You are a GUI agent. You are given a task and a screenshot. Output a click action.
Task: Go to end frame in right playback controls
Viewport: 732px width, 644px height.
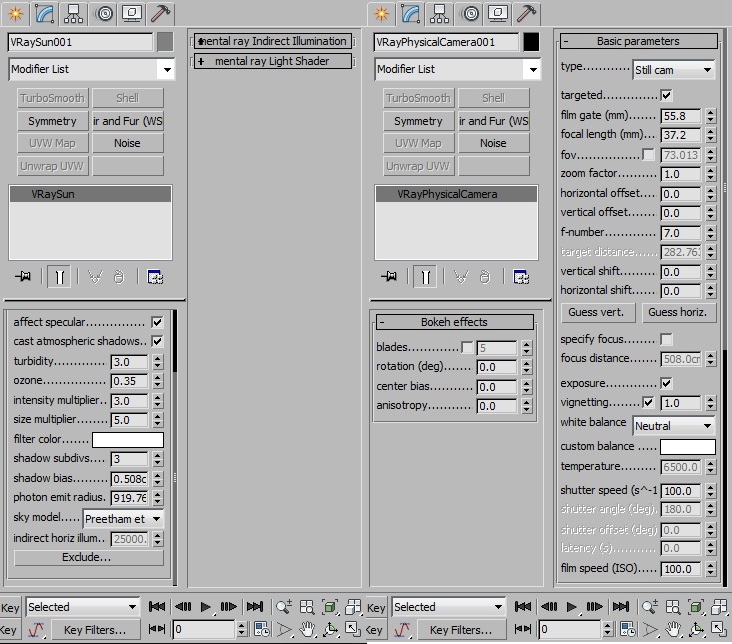pyautogui.click(x=621, y=607)
